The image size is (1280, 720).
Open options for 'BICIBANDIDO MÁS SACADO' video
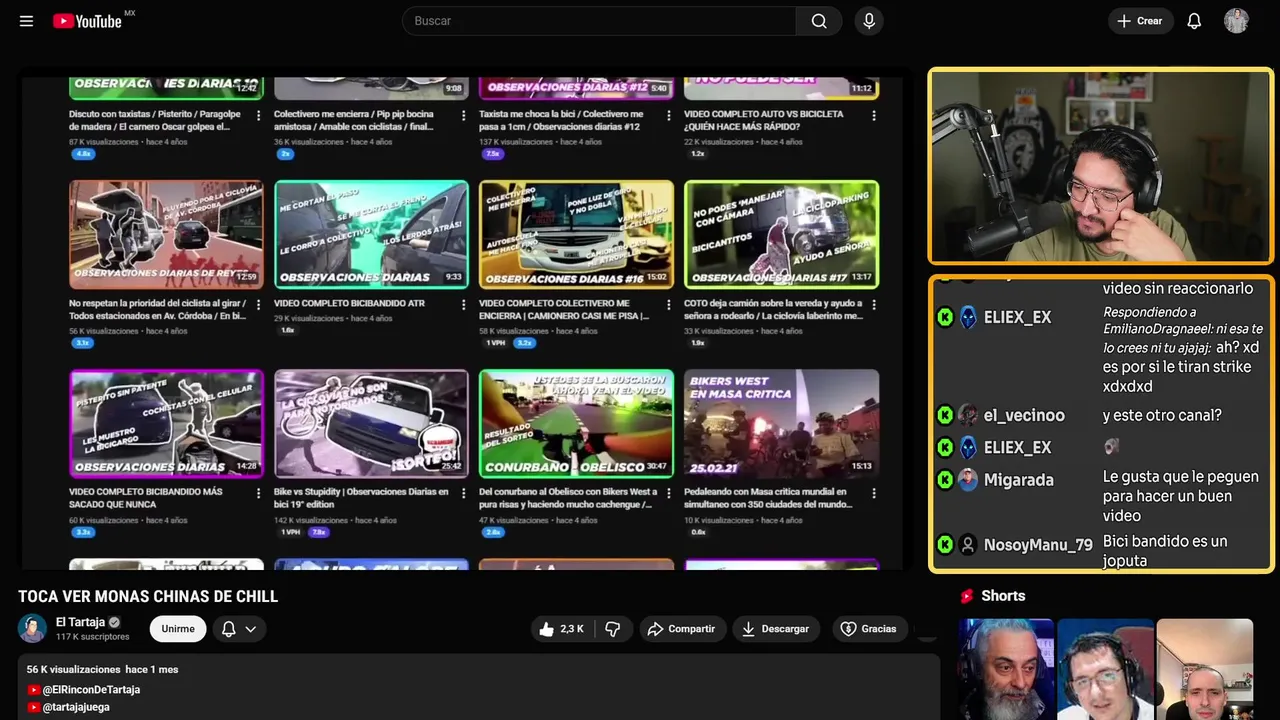pos(258,494)
